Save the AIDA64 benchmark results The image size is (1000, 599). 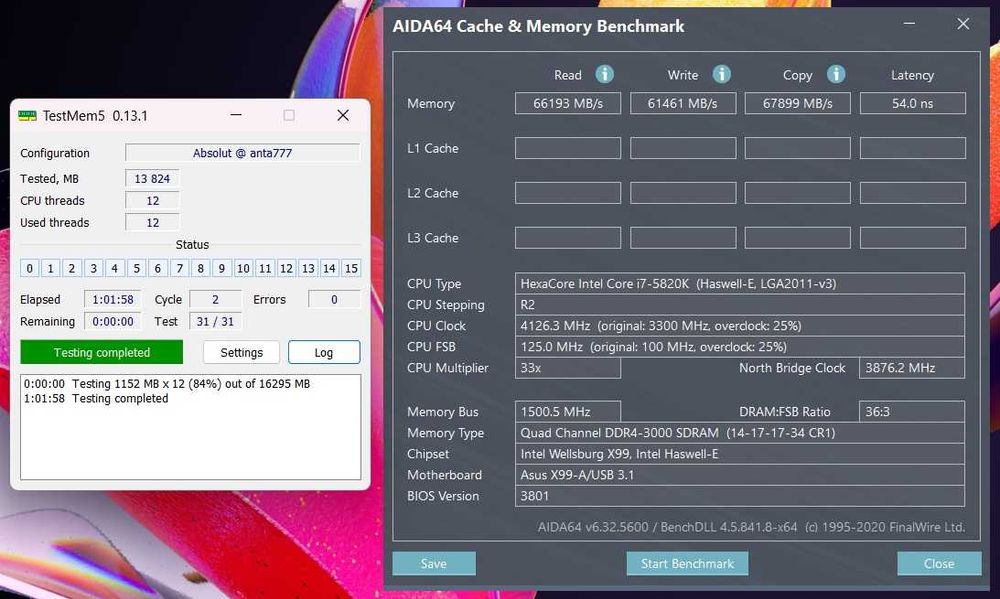pos(434,564)
